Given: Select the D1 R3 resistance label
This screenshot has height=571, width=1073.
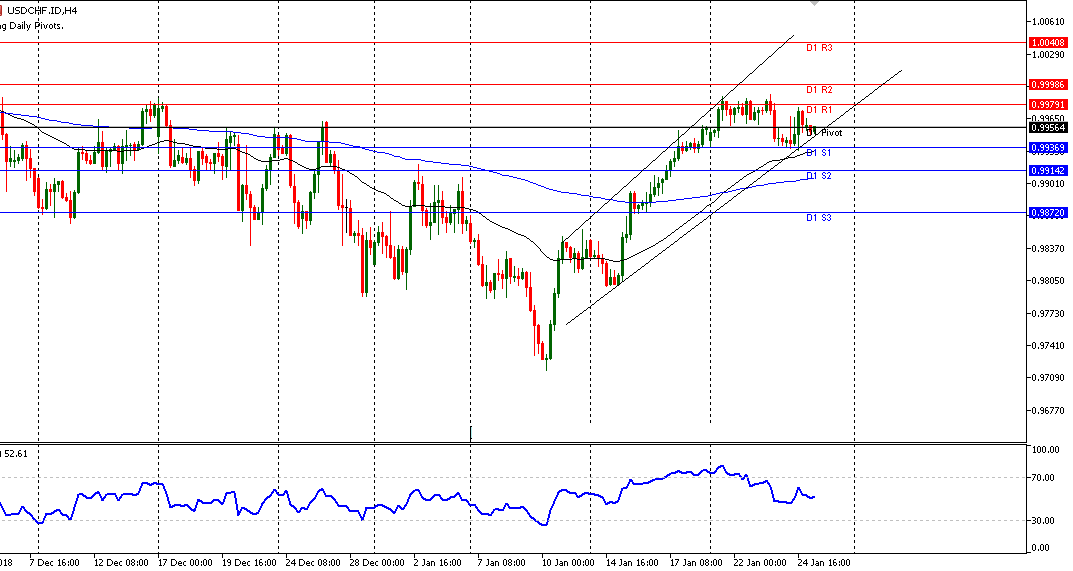Looking at the screenshot, I should click(x=820, y=48).
